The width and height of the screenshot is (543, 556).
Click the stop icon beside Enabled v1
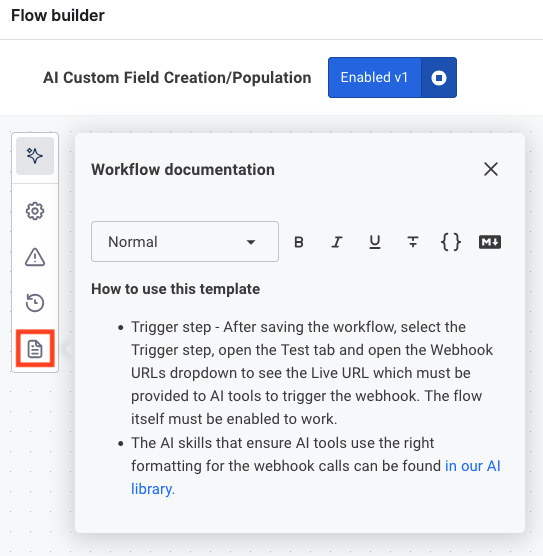click(439, 77)
